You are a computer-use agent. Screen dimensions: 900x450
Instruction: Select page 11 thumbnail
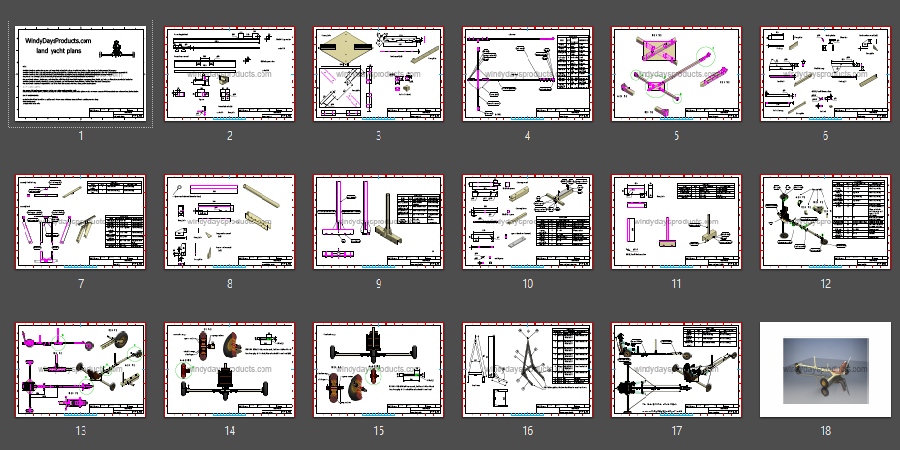(676, 222)
